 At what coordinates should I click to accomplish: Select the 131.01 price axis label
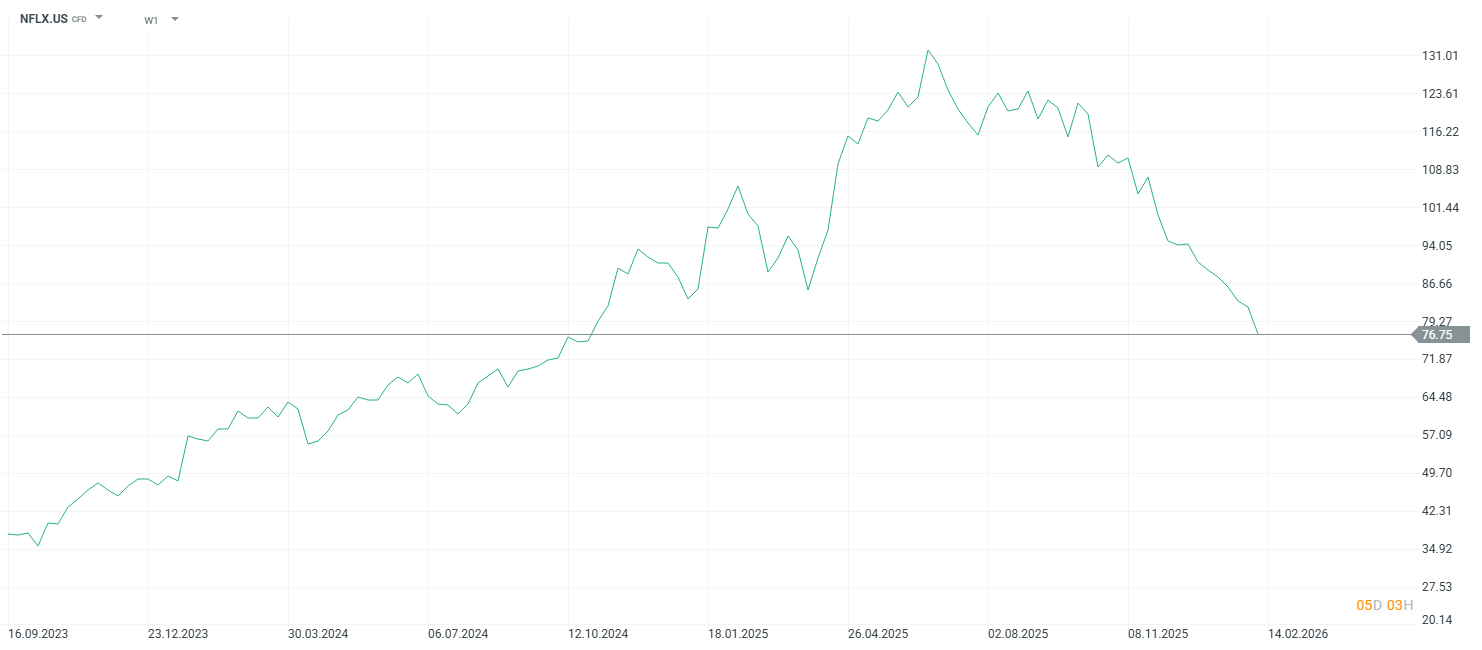click(1438, 56)
